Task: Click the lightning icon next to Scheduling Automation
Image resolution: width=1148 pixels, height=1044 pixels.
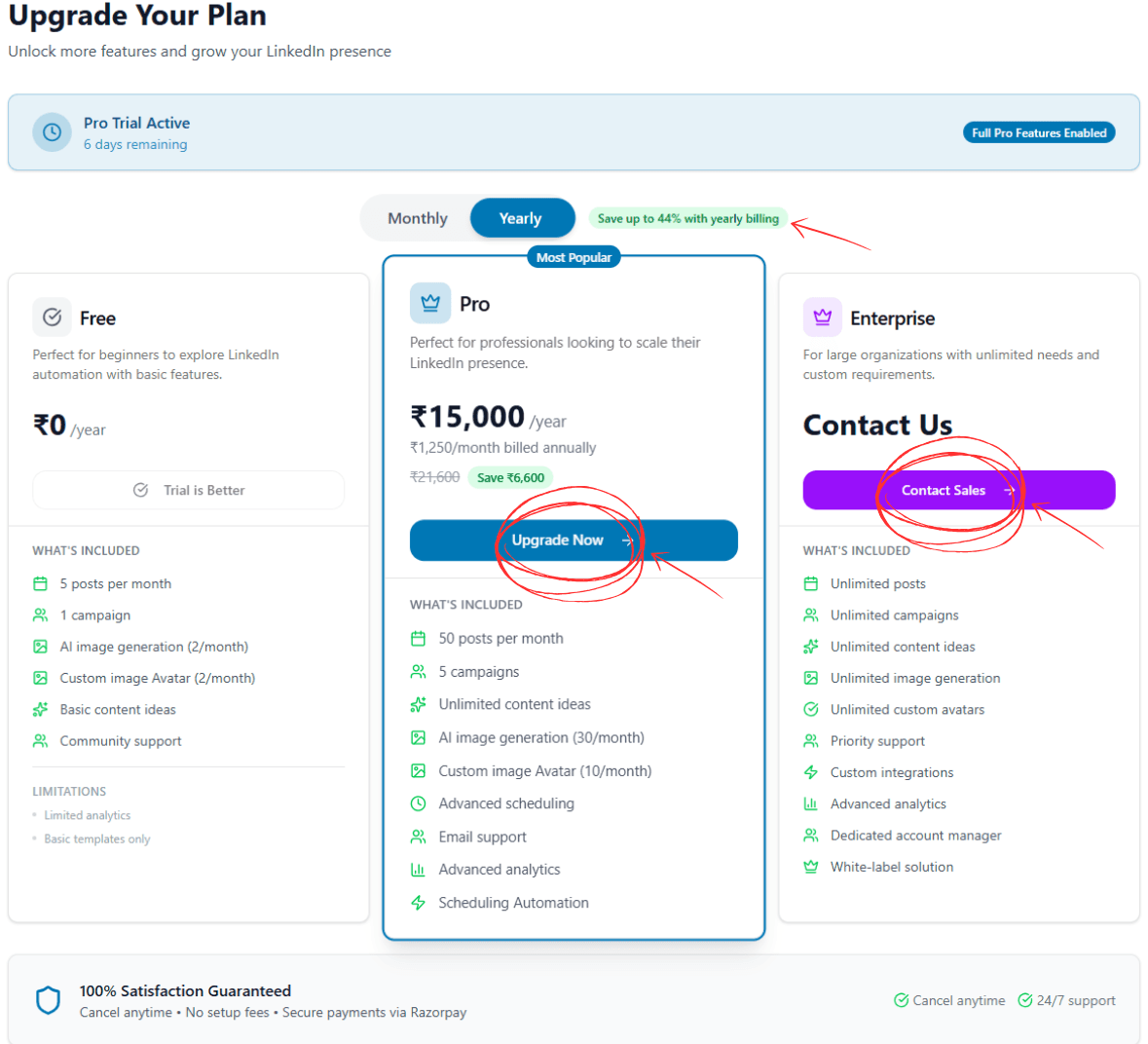Action: (419, 902)
